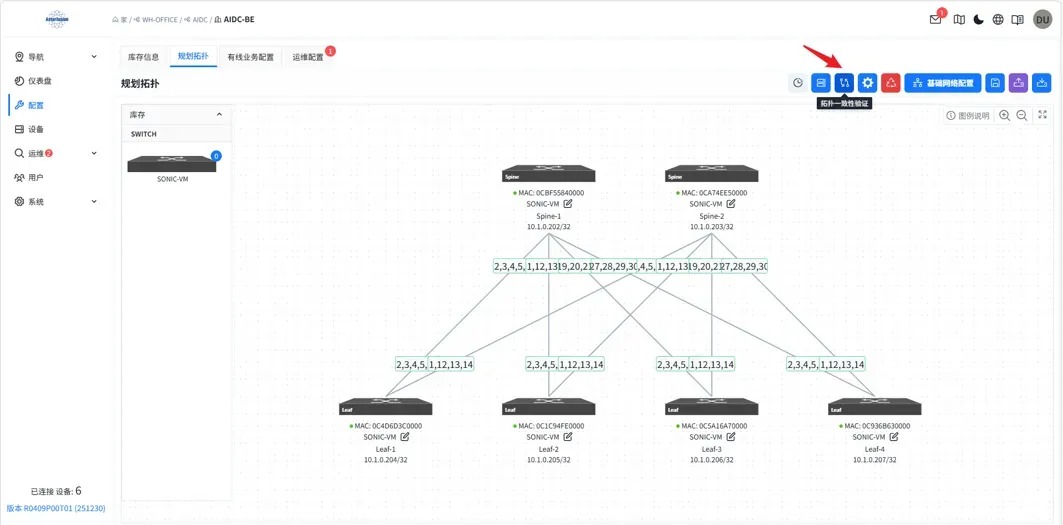Select the SONIC-VM inventory switch thumbnail
Image resolution: width=1063 pixels, height=525 pixels.
click(x=172, y=163)
